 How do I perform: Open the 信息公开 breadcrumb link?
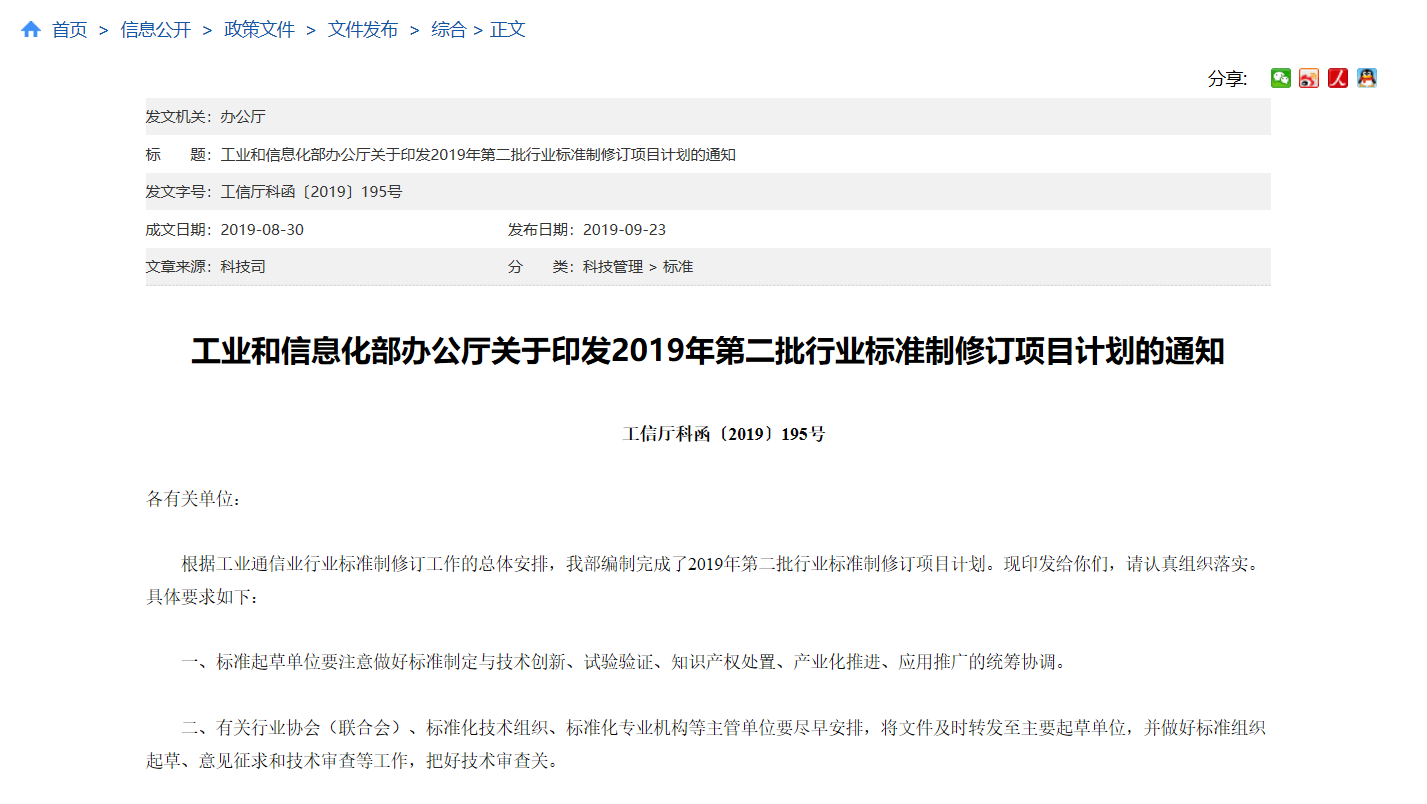pyautogui.click(x=156, y=30)
